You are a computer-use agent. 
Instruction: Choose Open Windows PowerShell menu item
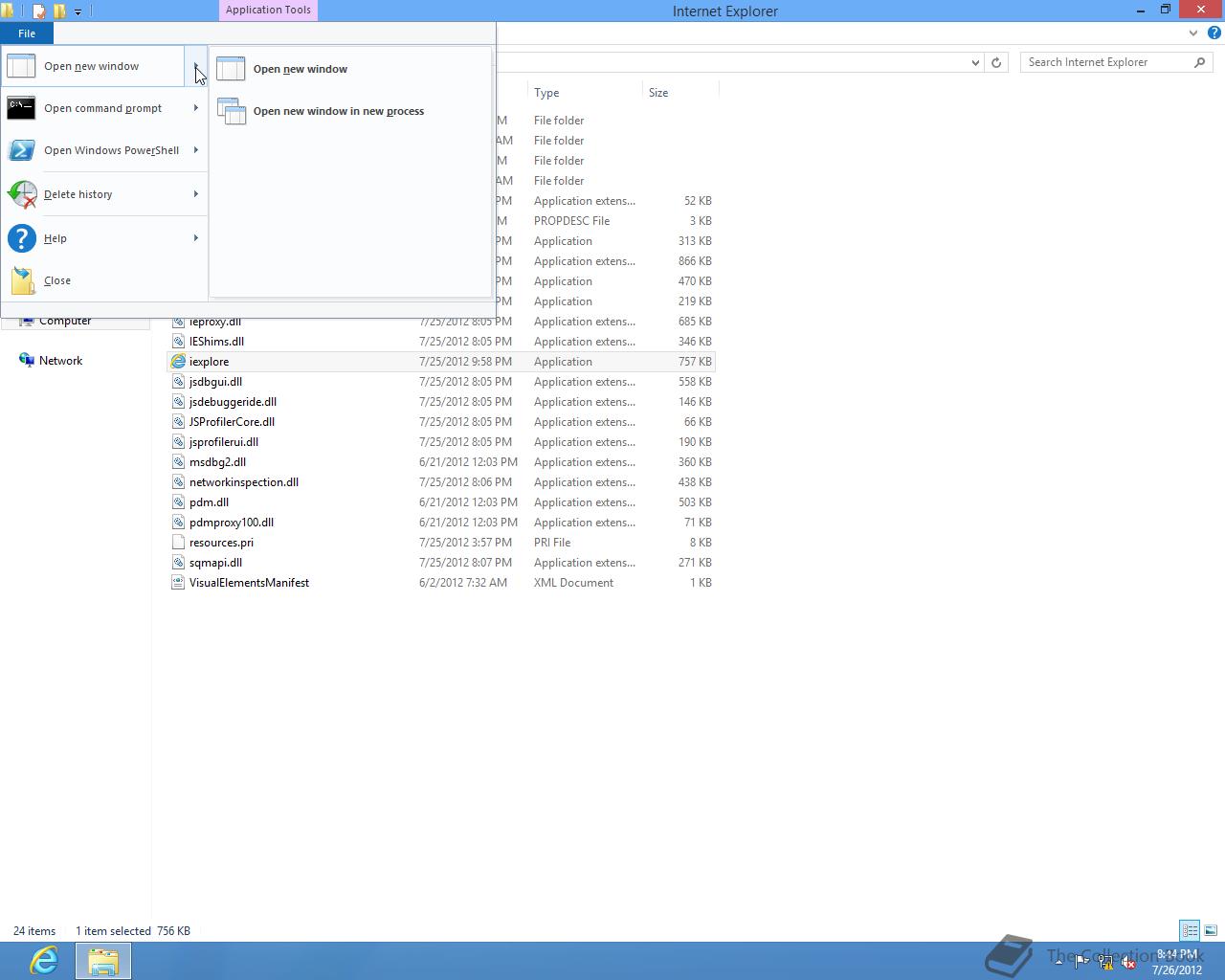(103, 150)
